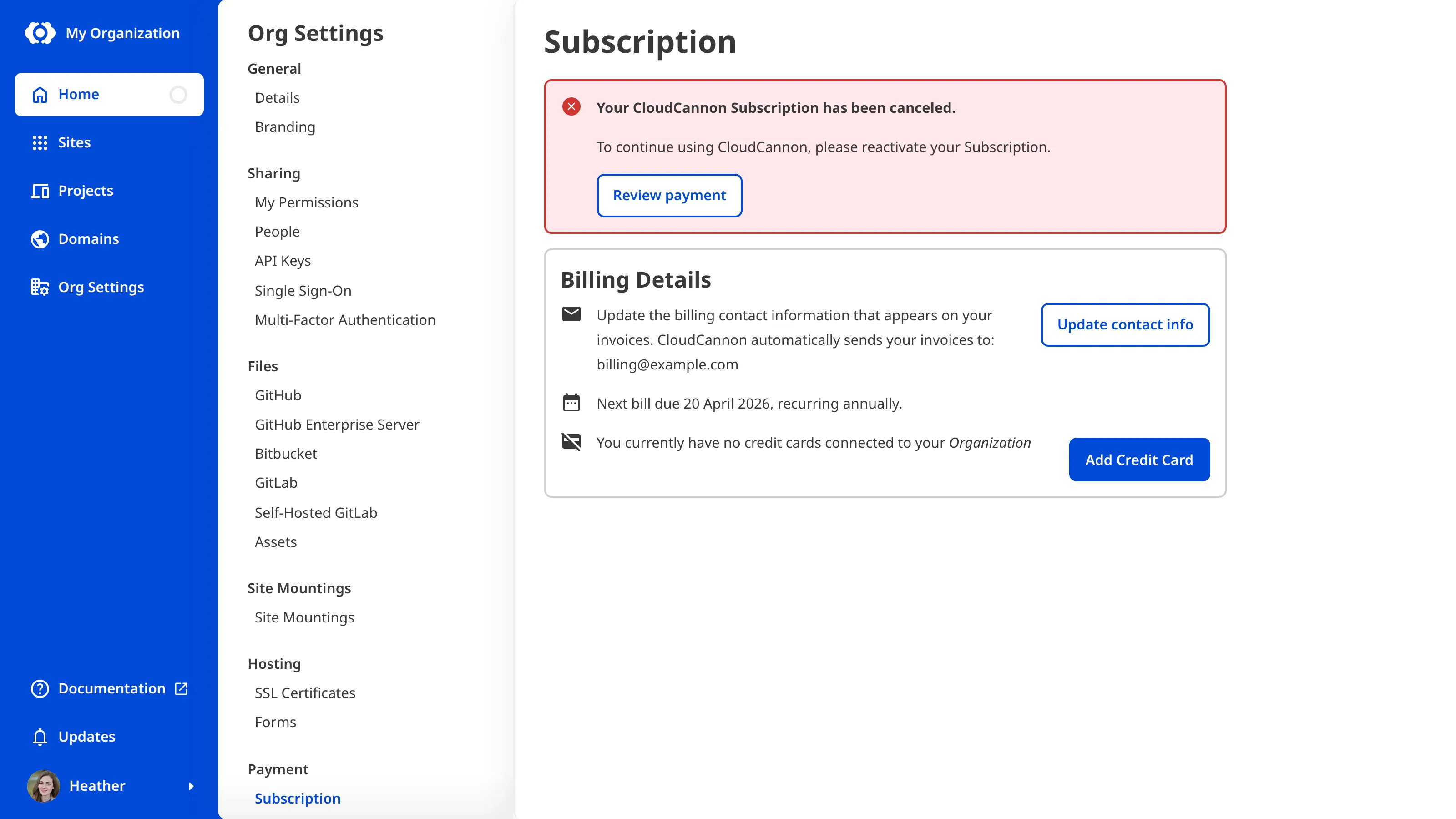Click the red error icon in alert
The image size is (1456, 819).
(571, 107)
